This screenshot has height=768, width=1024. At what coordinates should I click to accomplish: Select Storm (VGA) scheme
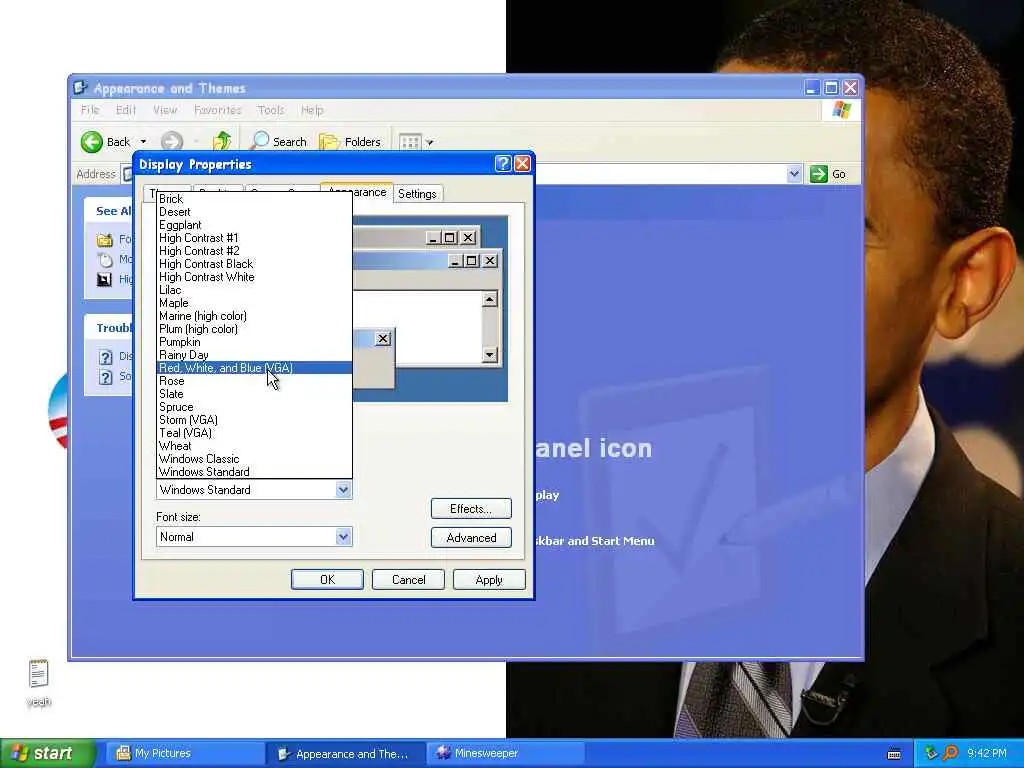[255, 420]
